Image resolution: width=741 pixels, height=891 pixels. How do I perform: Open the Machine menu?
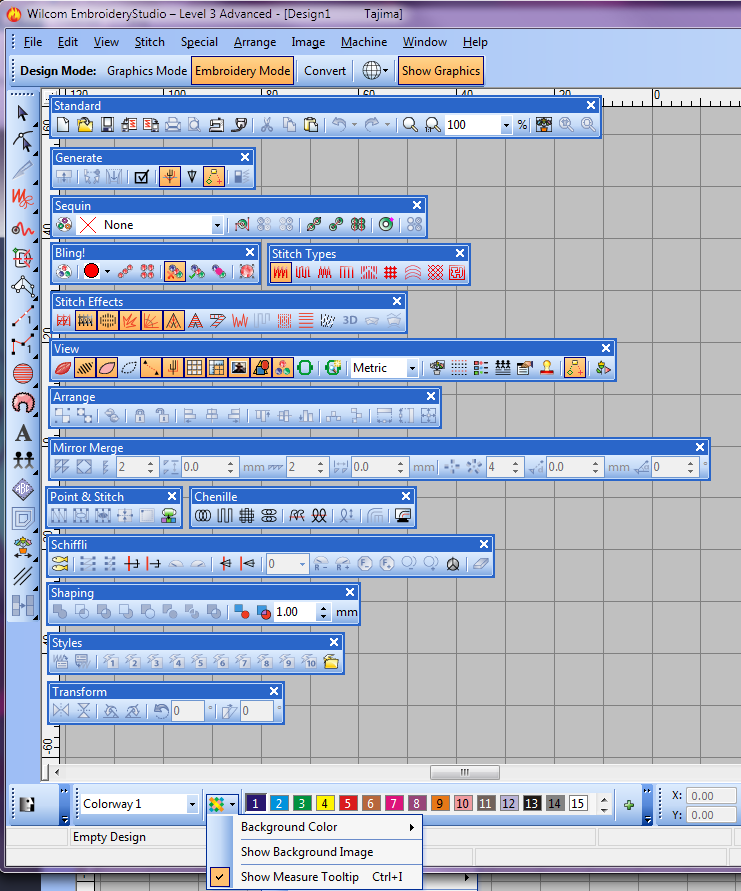364,42
